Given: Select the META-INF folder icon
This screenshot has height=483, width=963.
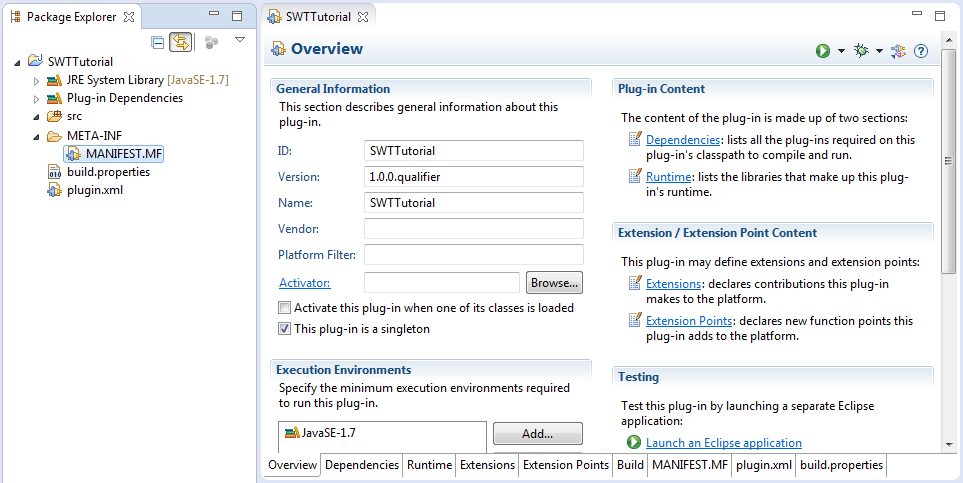Looking at the screenshot, I should [55, 136].
